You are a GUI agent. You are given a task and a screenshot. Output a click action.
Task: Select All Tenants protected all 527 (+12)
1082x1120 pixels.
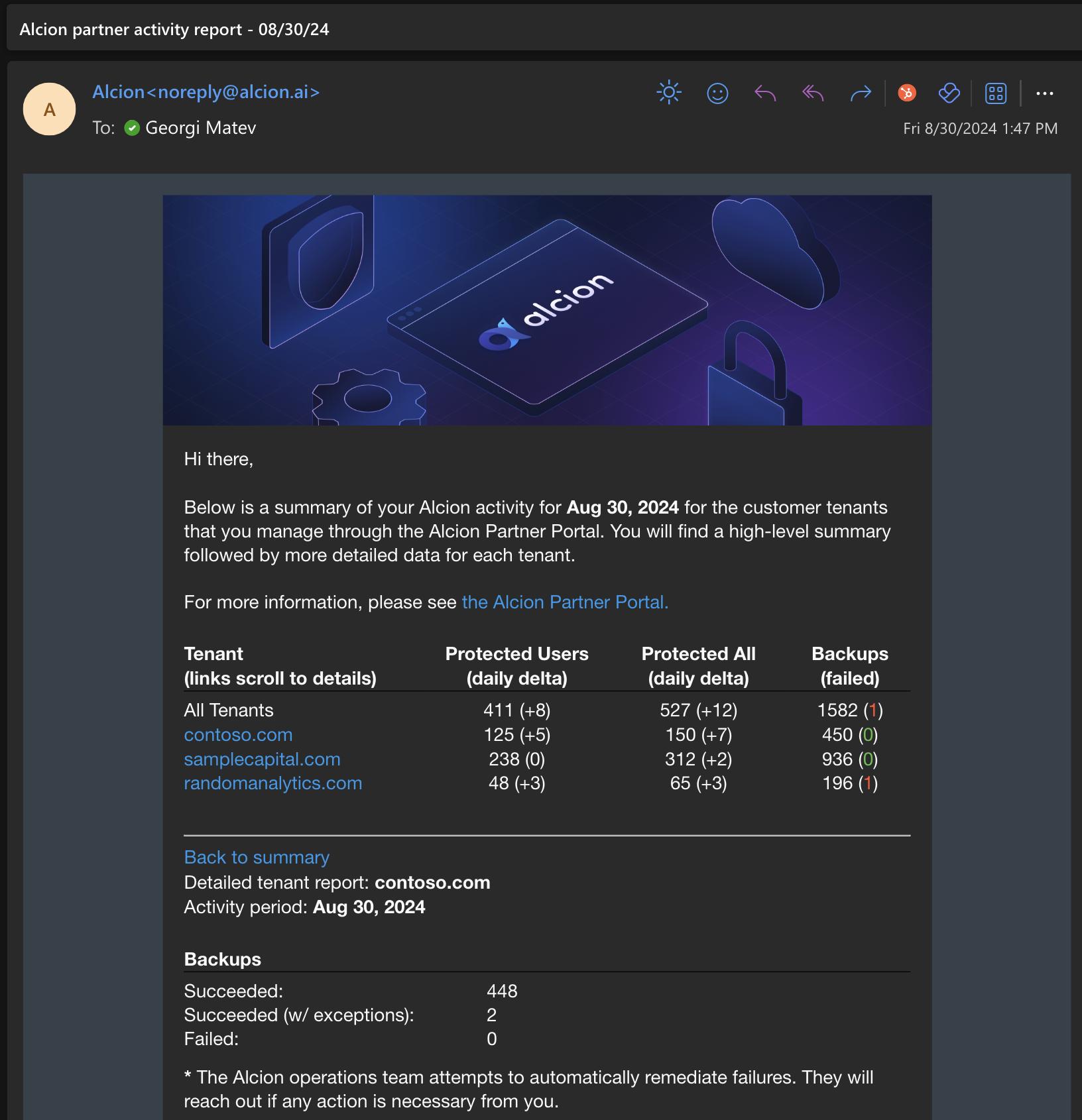pyautogui.click(x=699, y=710)
